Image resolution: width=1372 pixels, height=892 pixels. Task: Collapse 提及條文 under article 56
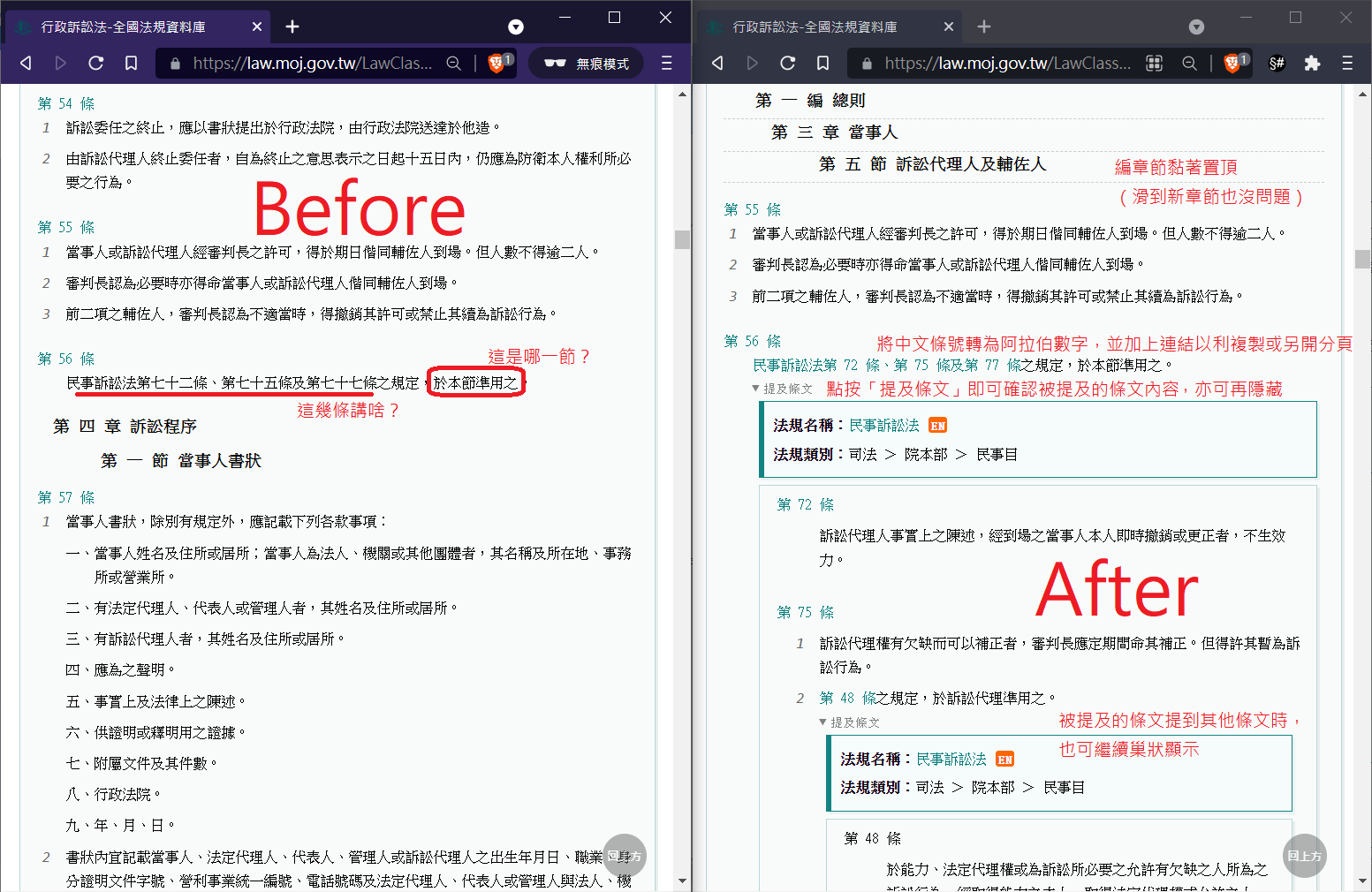[x=782, y=389]
